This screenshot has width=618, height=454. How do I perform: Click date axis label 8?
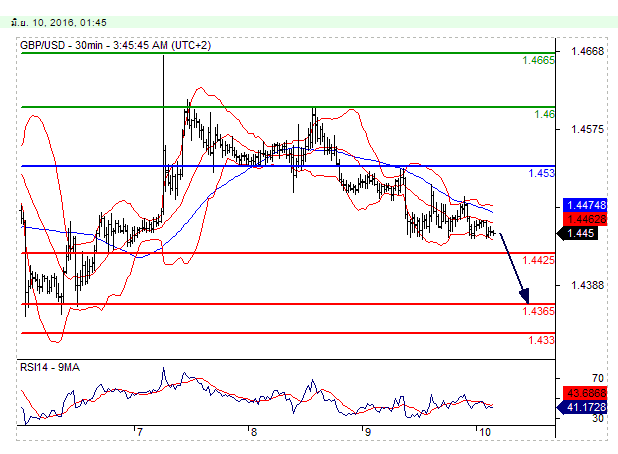click(253, 432)
